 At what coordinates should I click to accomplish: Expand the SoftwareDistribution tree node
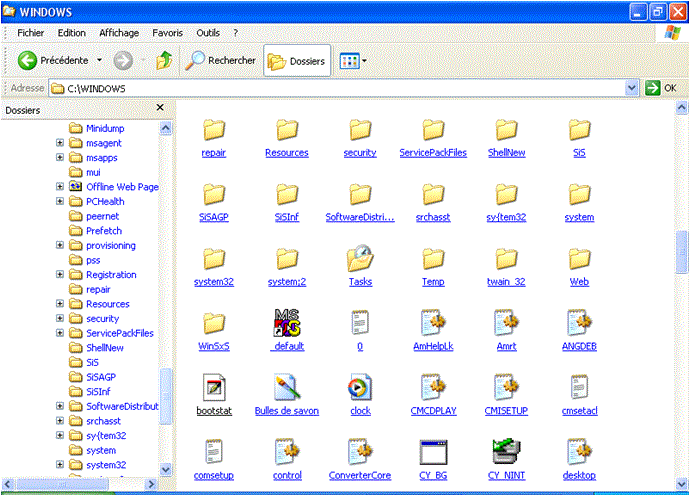[x=60, y=406]
